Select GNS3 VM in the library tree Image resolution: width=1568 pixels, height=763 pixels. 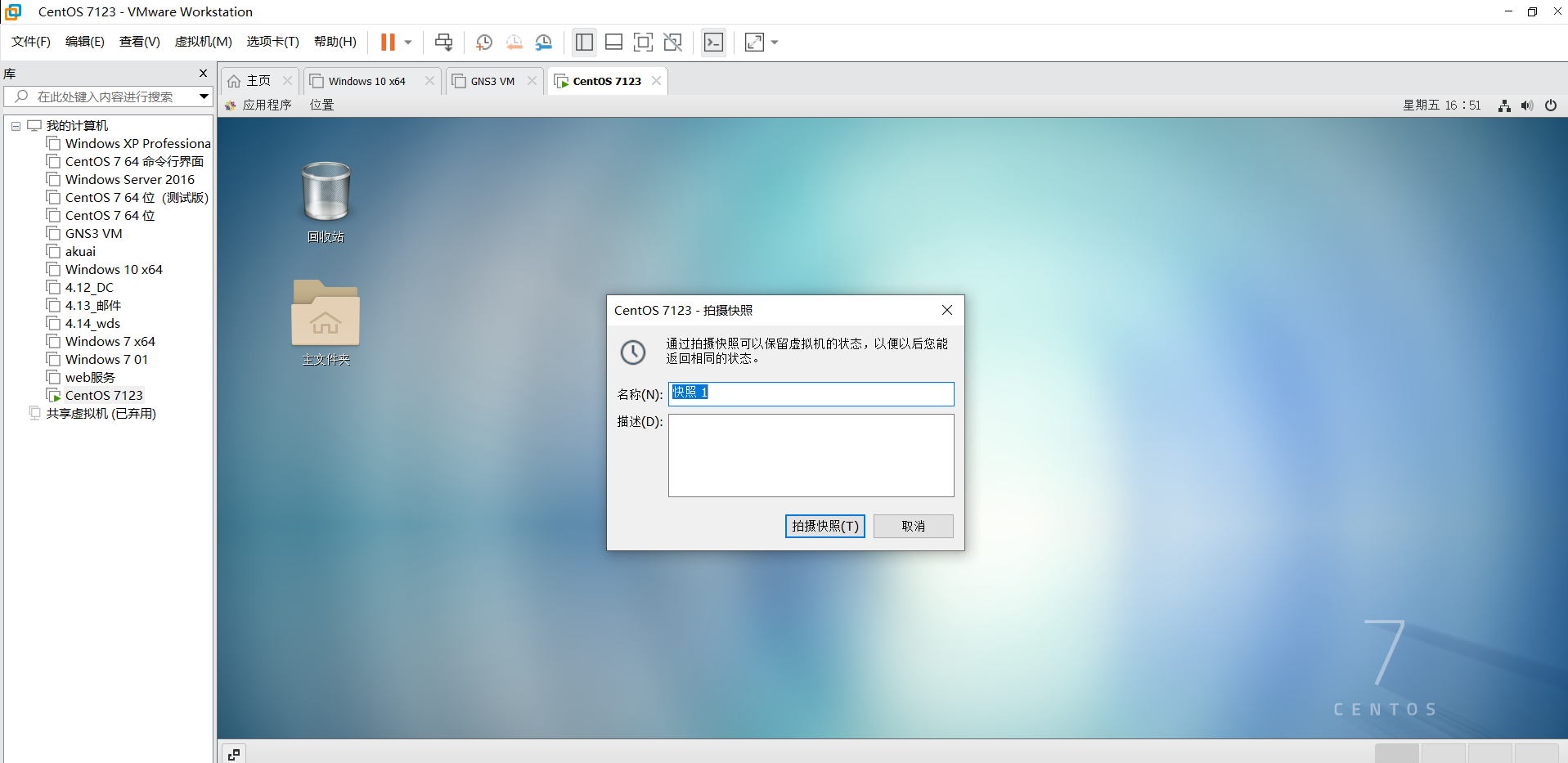(85, 234)
